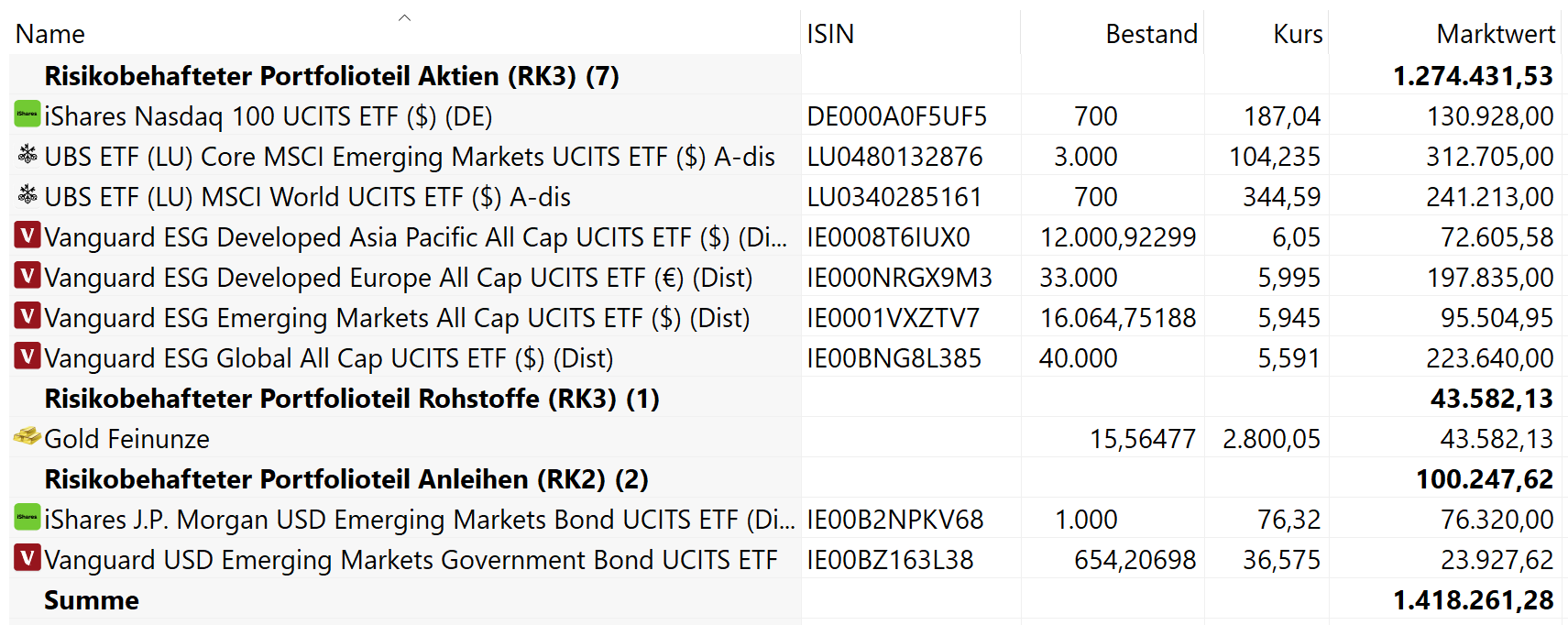
Task: Sort by the Marktwert column header
Action: [1495, 34]
